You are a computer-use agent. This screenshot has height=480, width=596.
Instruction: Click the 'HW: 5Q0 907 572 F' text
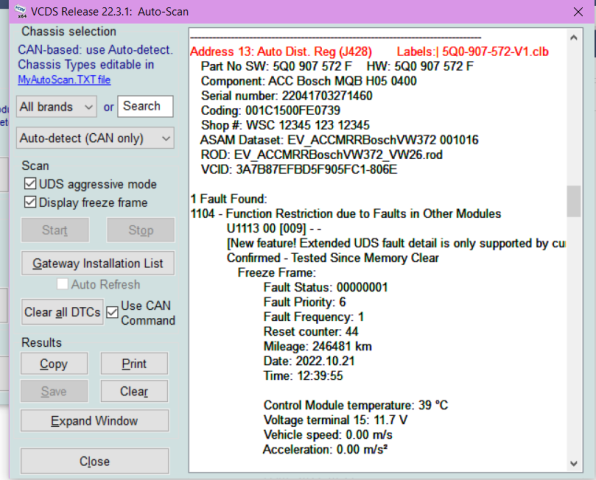pos(420,67)
